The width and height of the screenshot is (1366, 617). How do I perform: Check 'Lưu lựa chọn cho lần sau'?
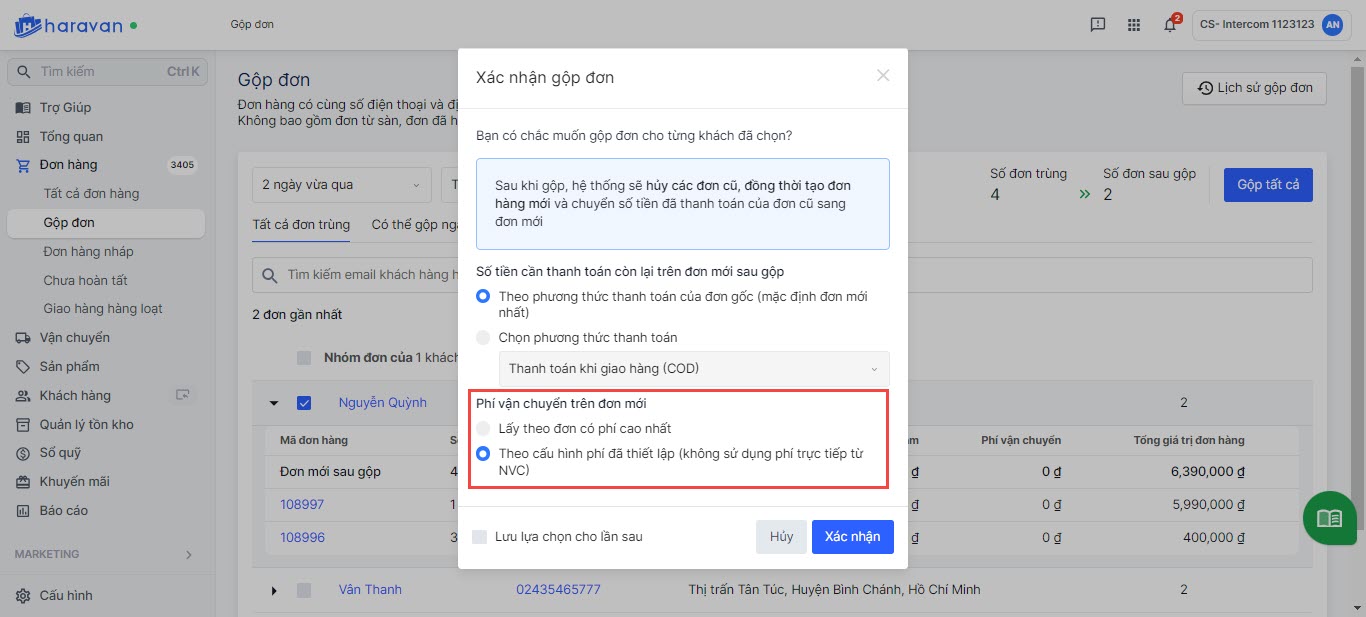click(480, 537)
